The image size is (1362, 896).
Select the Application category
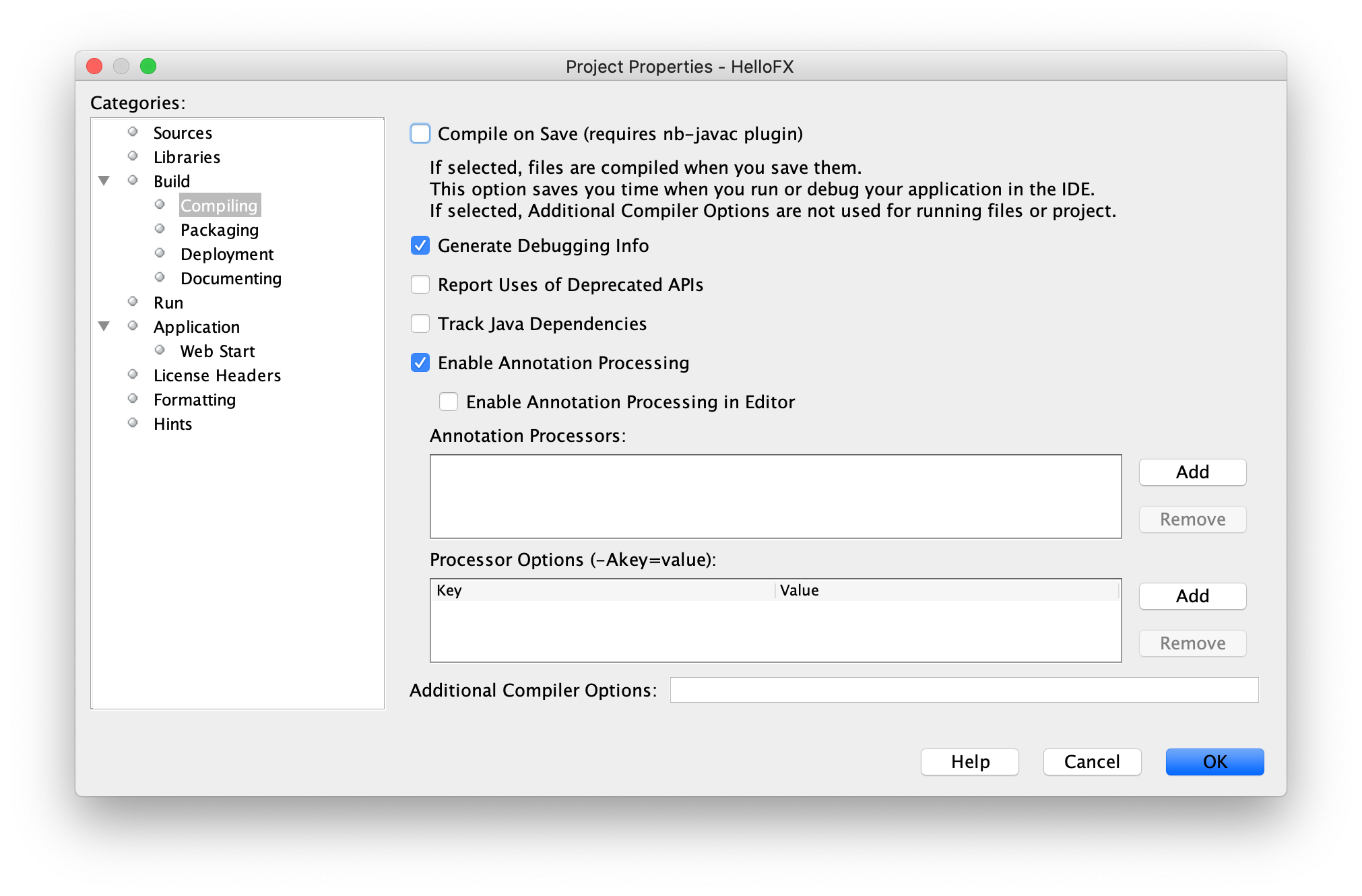(x=197, y=327)
